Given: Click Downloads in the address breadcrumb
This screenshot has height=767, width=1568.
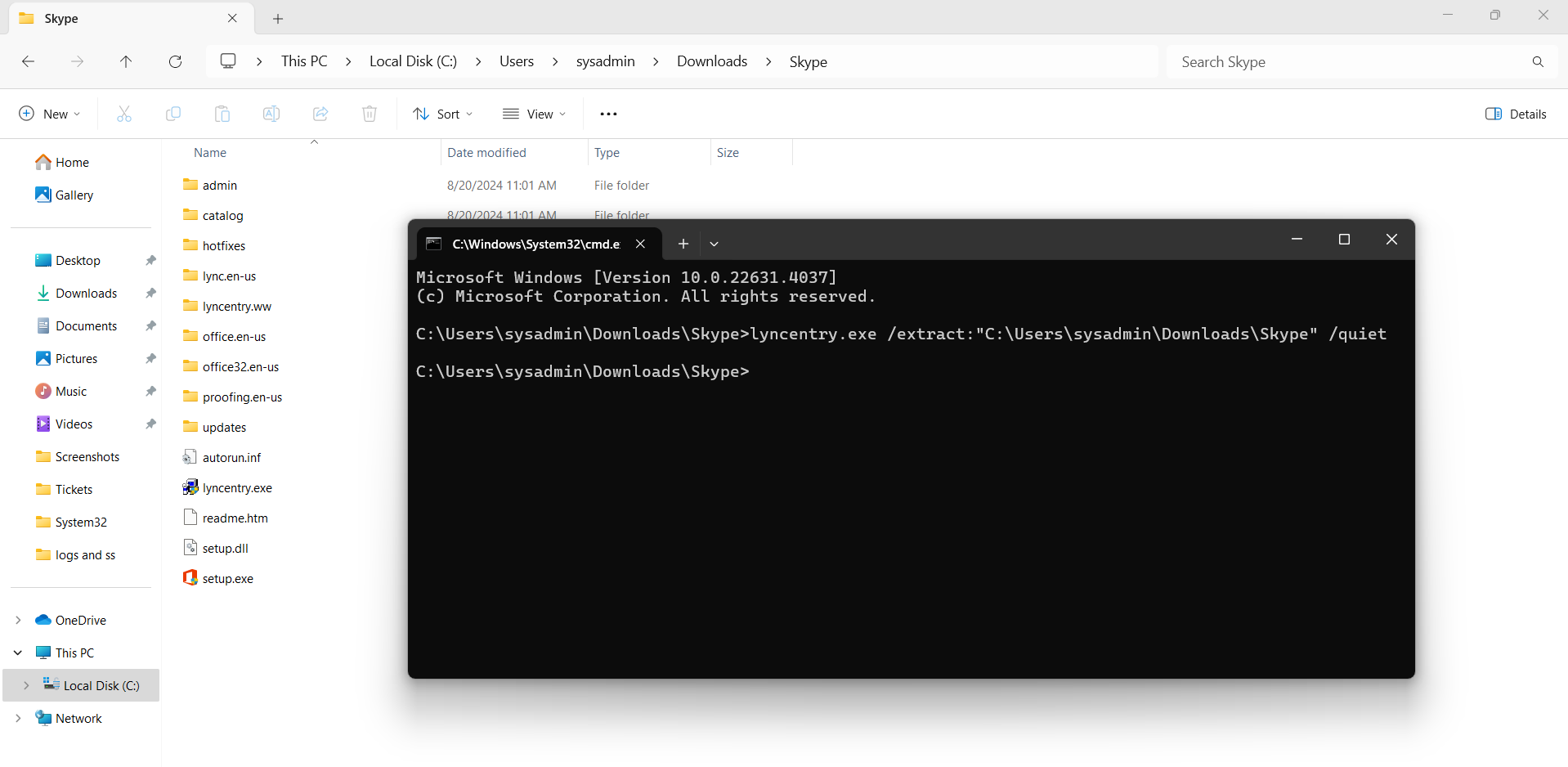Looking at the screenshot, I should pyautogui.click(x=712, y=61).
